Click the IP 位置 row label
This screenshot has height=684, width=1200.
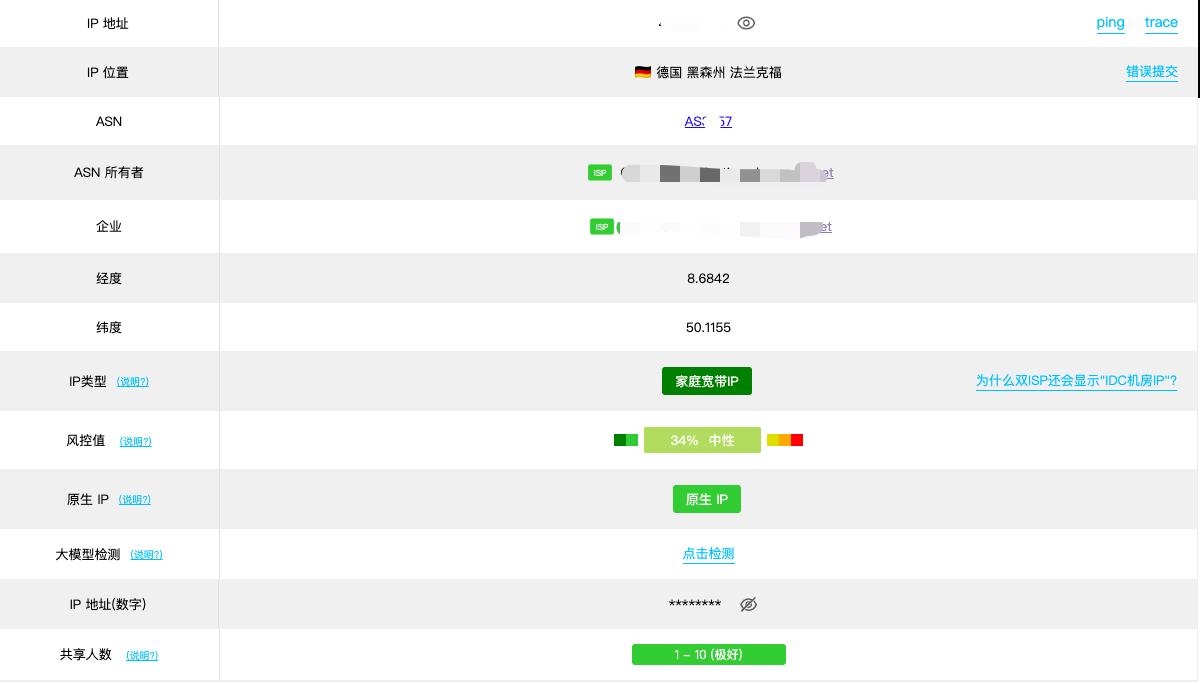tap(108, 72)
